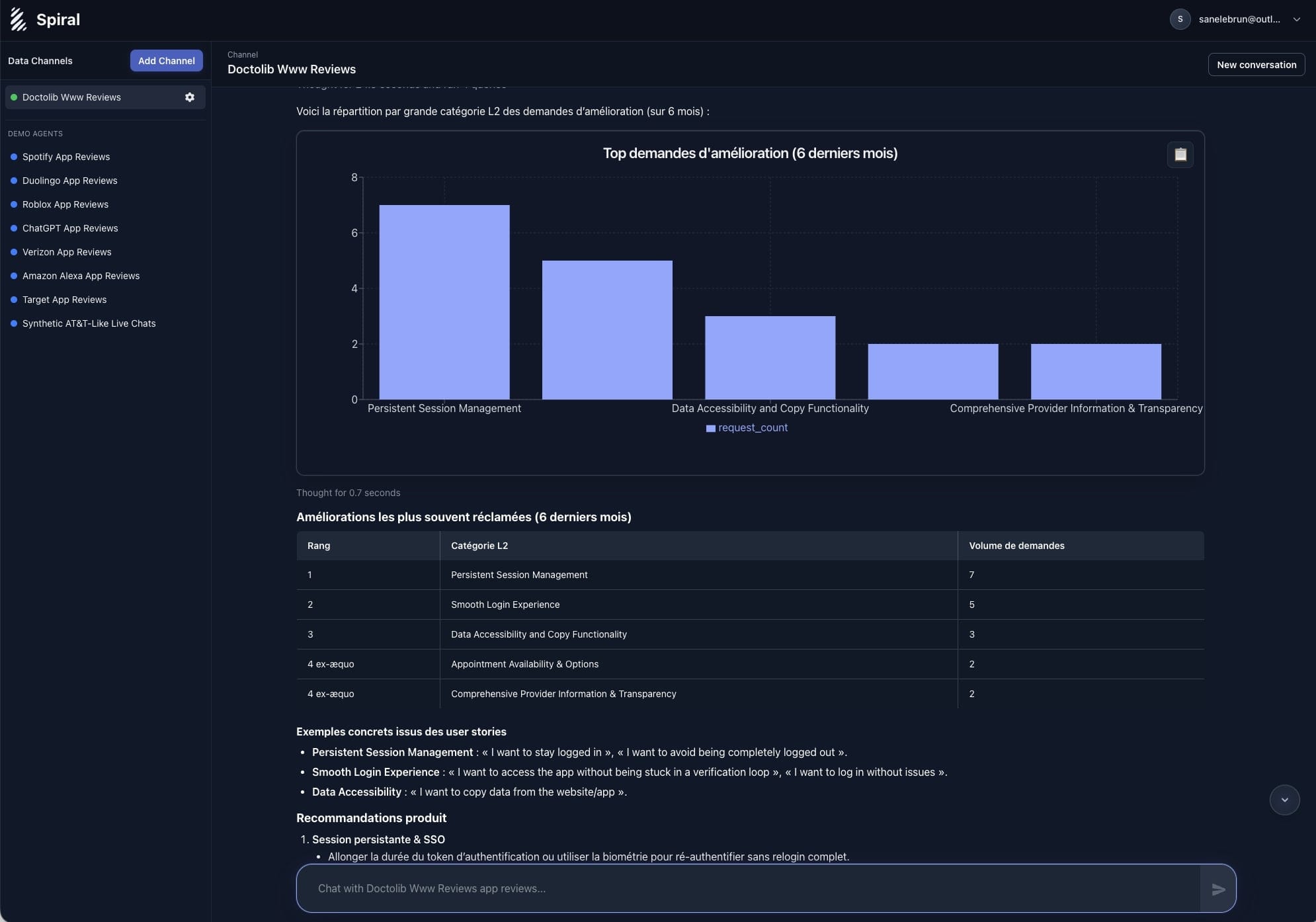
Task: Click the Persistent Session Management bar
Action: click(444, 302)
